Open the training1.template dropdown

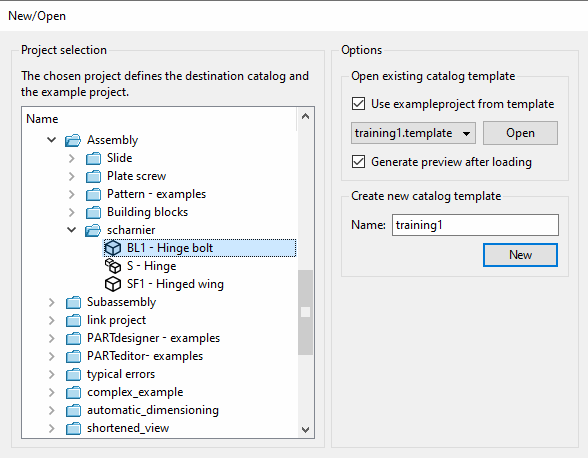tap(413, 133)
